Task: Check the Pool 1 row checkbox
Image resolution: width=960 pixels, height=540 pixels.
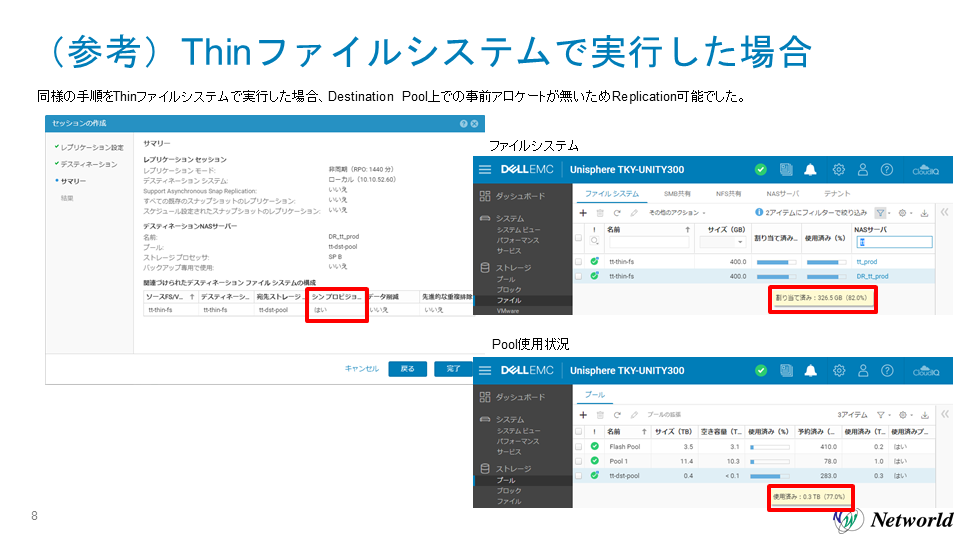Action: click(x=579, y=461)
